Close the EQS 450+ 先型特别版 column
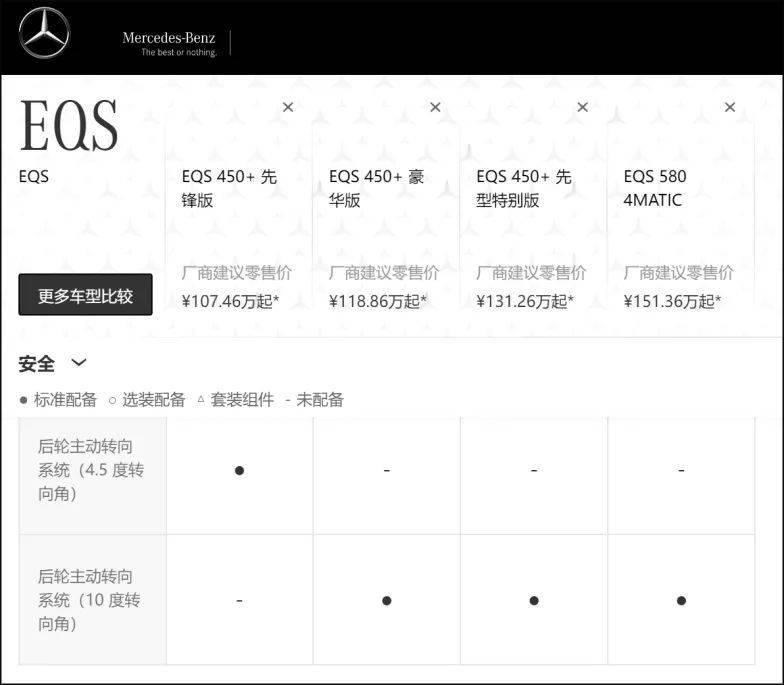 (x=582, y=107)
